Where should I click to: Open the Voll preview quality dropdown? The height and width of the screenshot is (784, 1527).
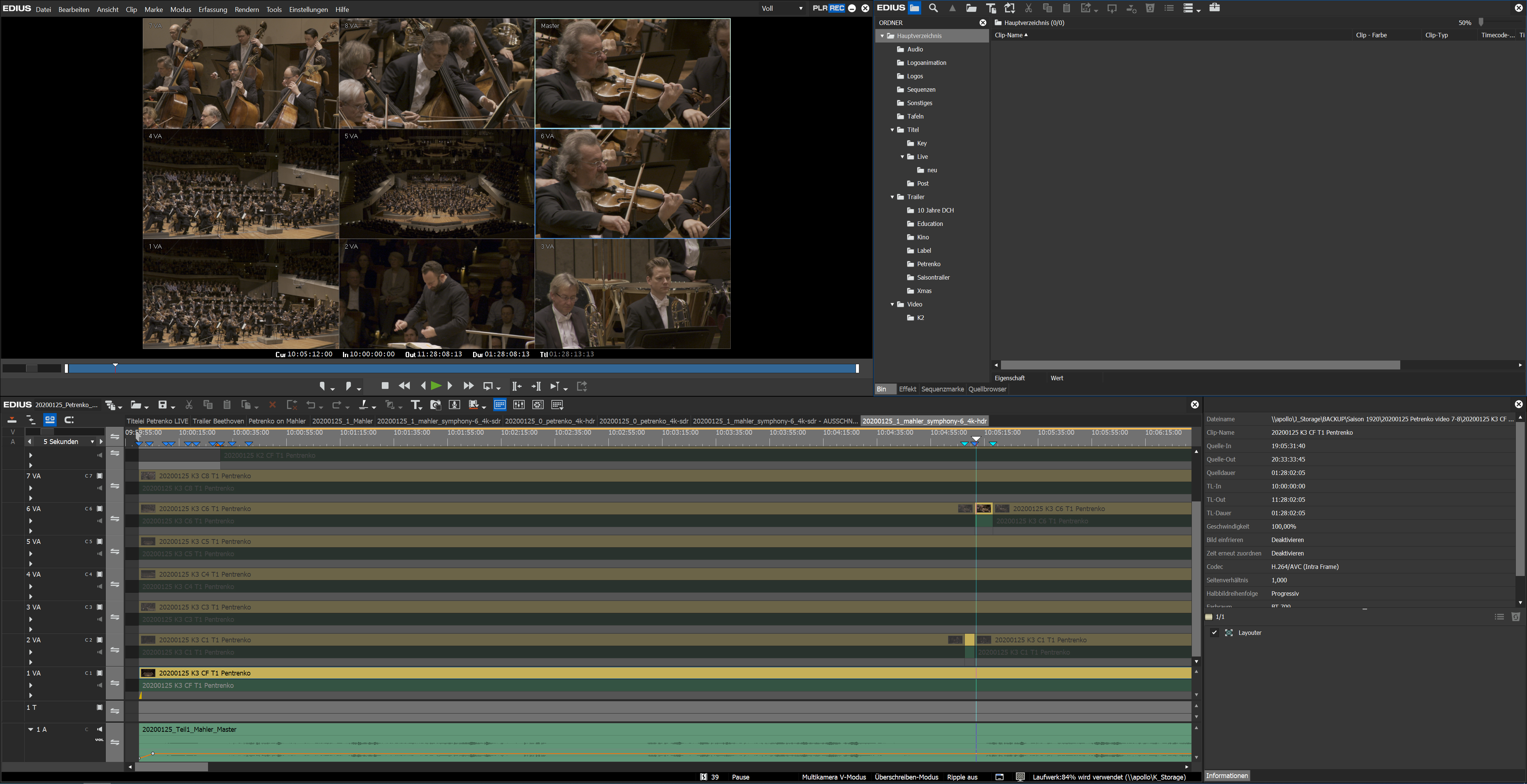(x=782, y=8)
